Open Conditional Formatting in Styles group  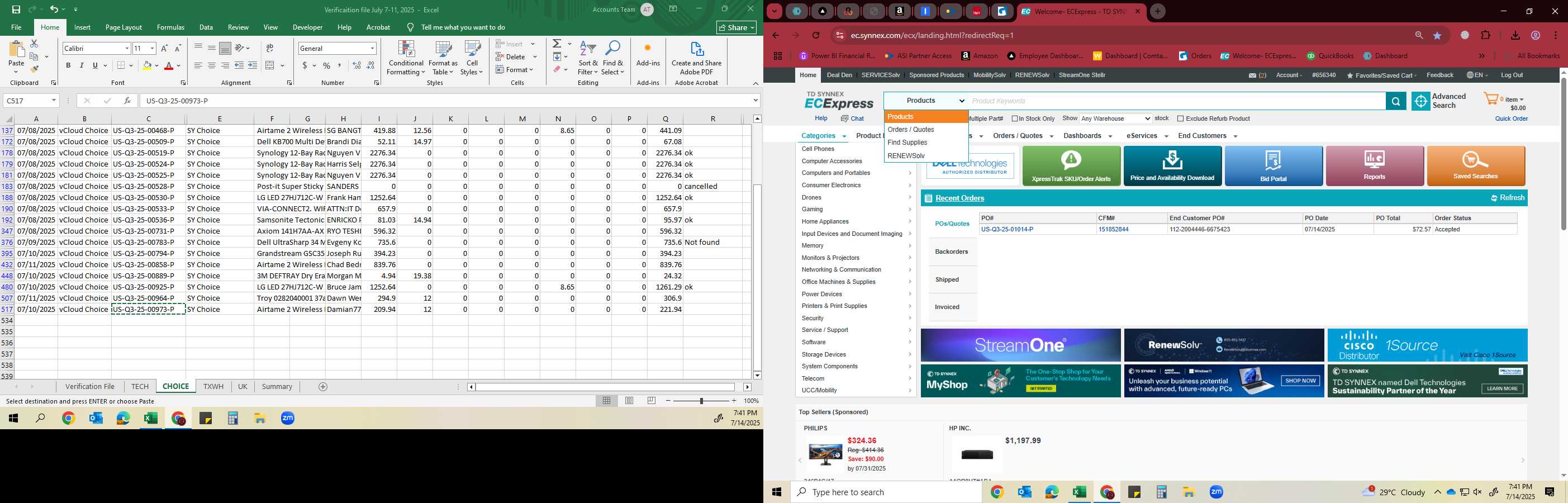(x=406, y=59)
